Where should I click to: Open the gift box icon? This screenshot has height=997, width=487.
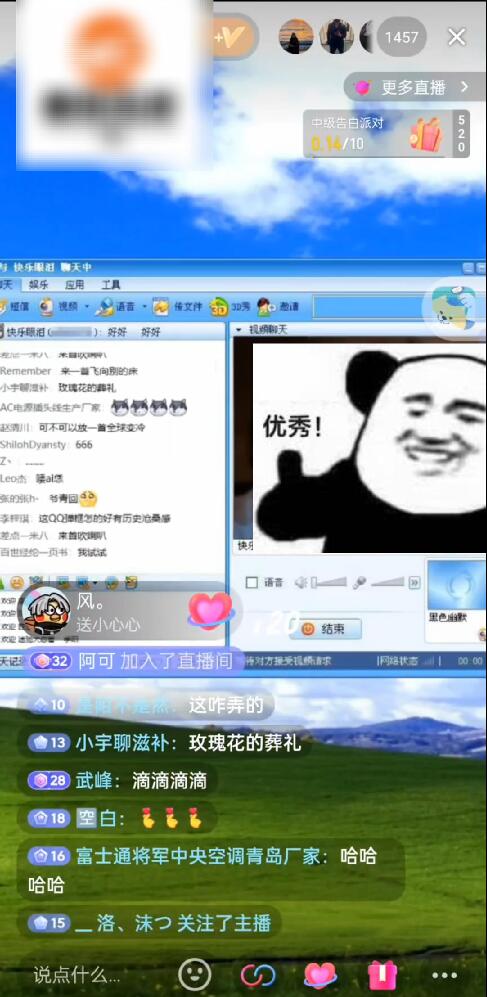[x=382, y=973]
